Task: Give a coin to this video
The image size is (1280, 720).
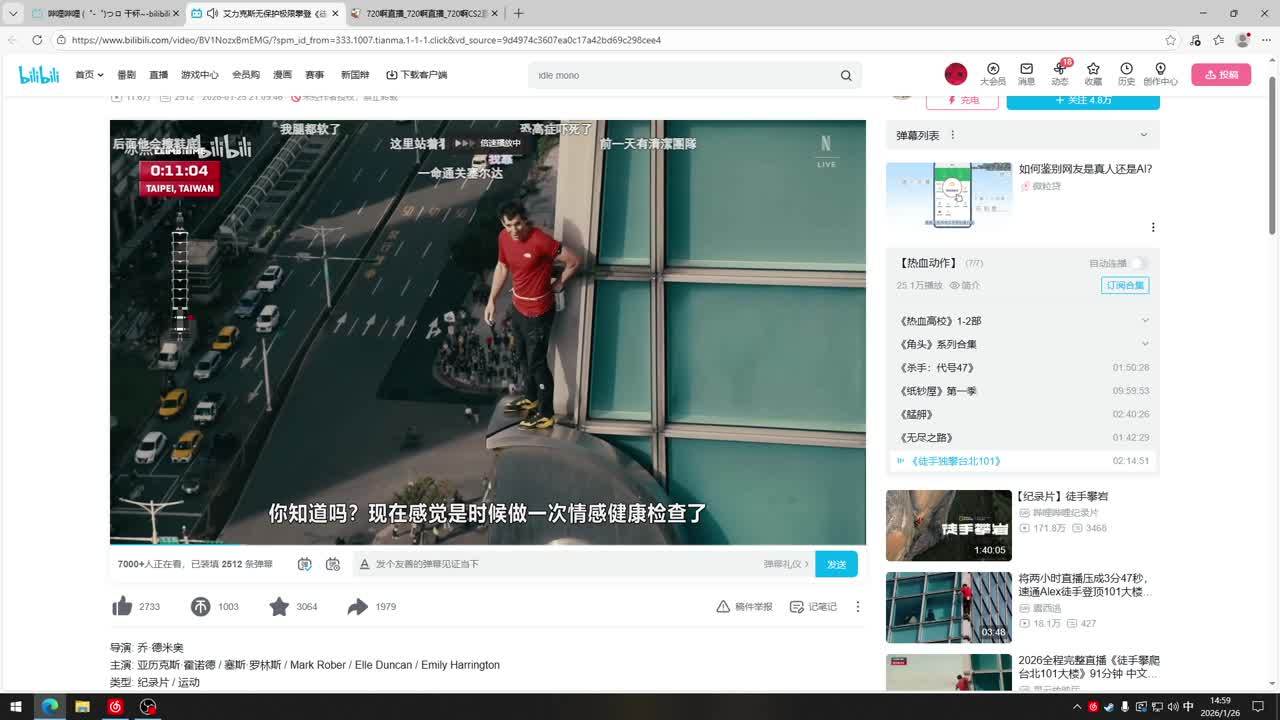Action: pos(201,606)
